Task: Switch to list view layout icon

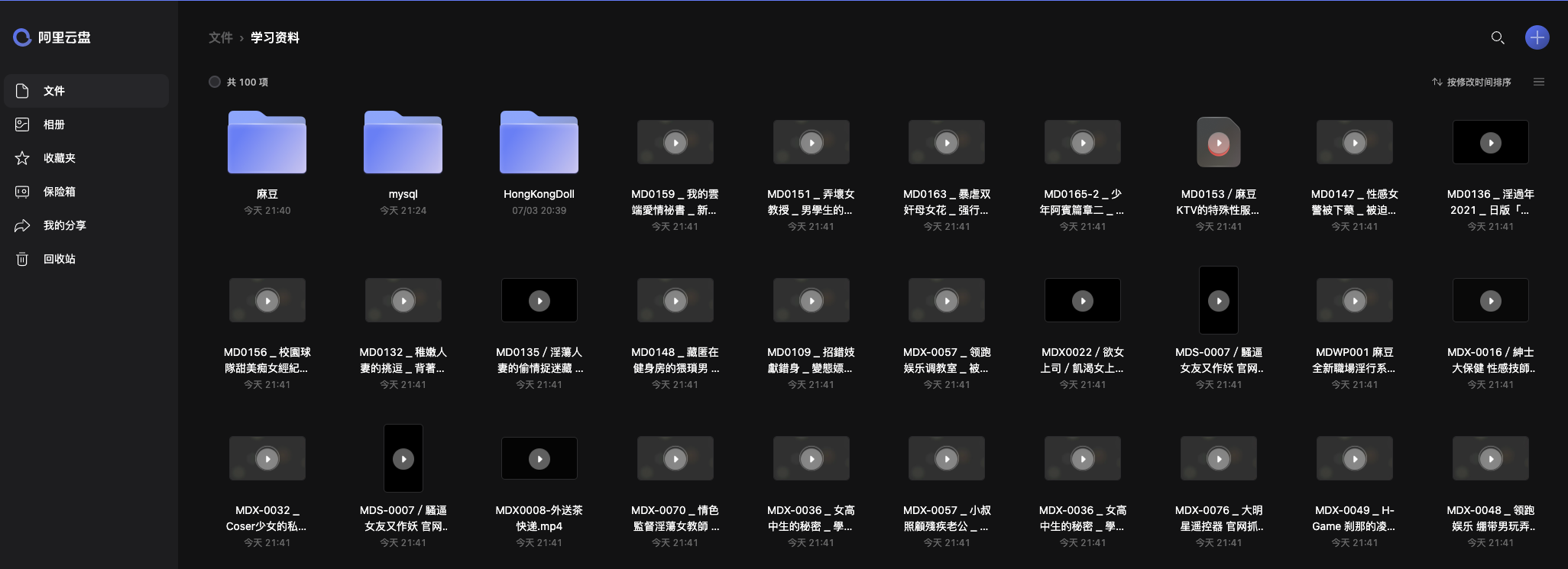Action: [x=1539, y=82]
